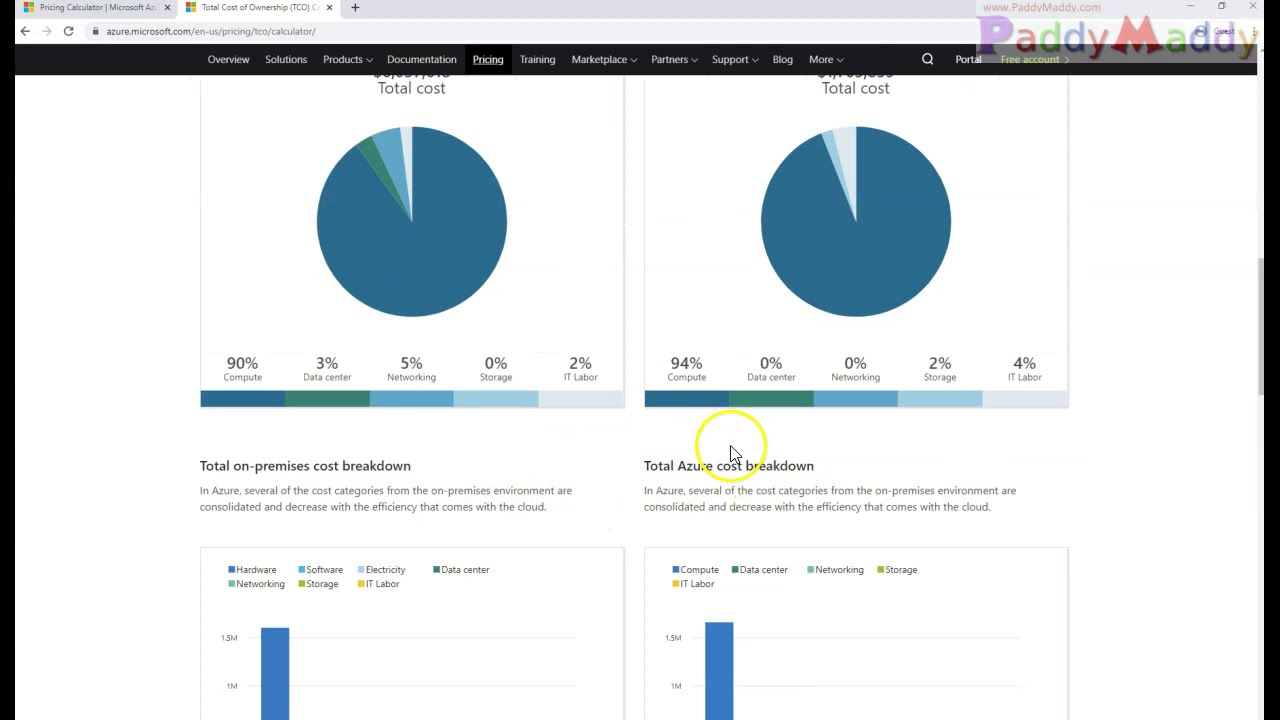The height and width of the screenshot is (720, 1280).
Task: Expand the Products dropdown menu
Action: [347, 59]
